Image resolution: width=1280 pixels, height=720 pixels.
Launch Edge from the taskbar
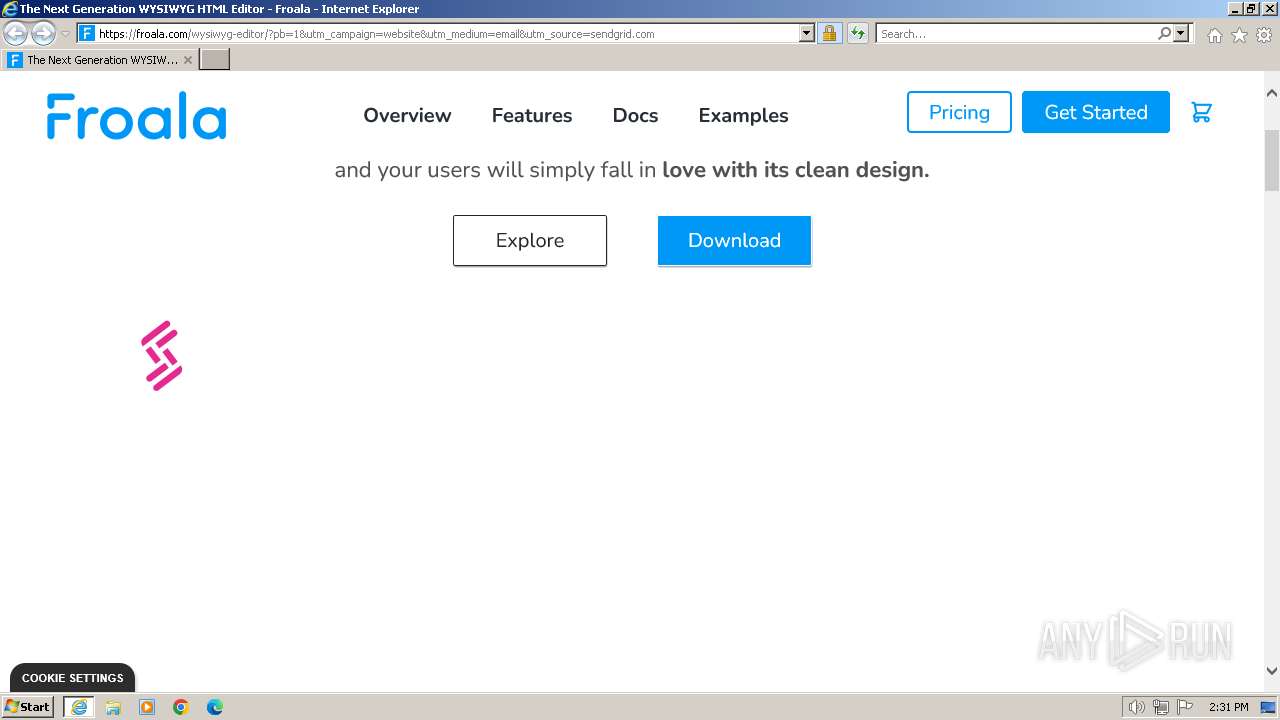click(215, 707)
